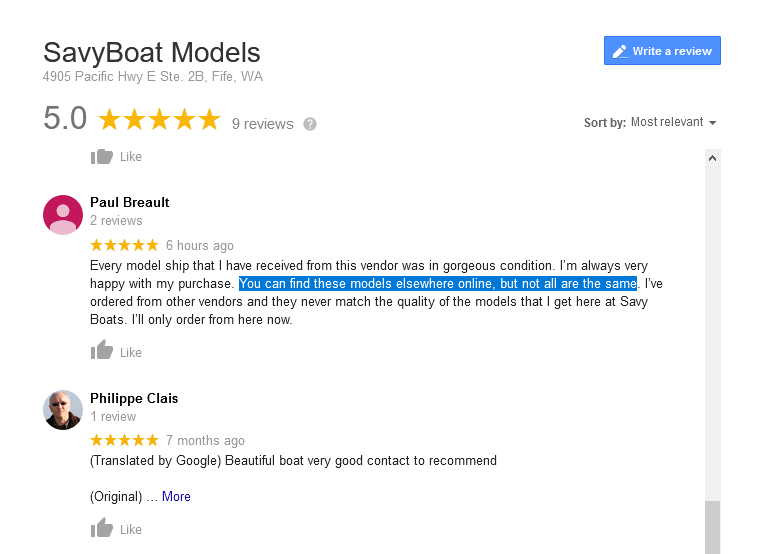Click the Write a review button
Viewport: 763px width, 554px height.
point(662,51)
